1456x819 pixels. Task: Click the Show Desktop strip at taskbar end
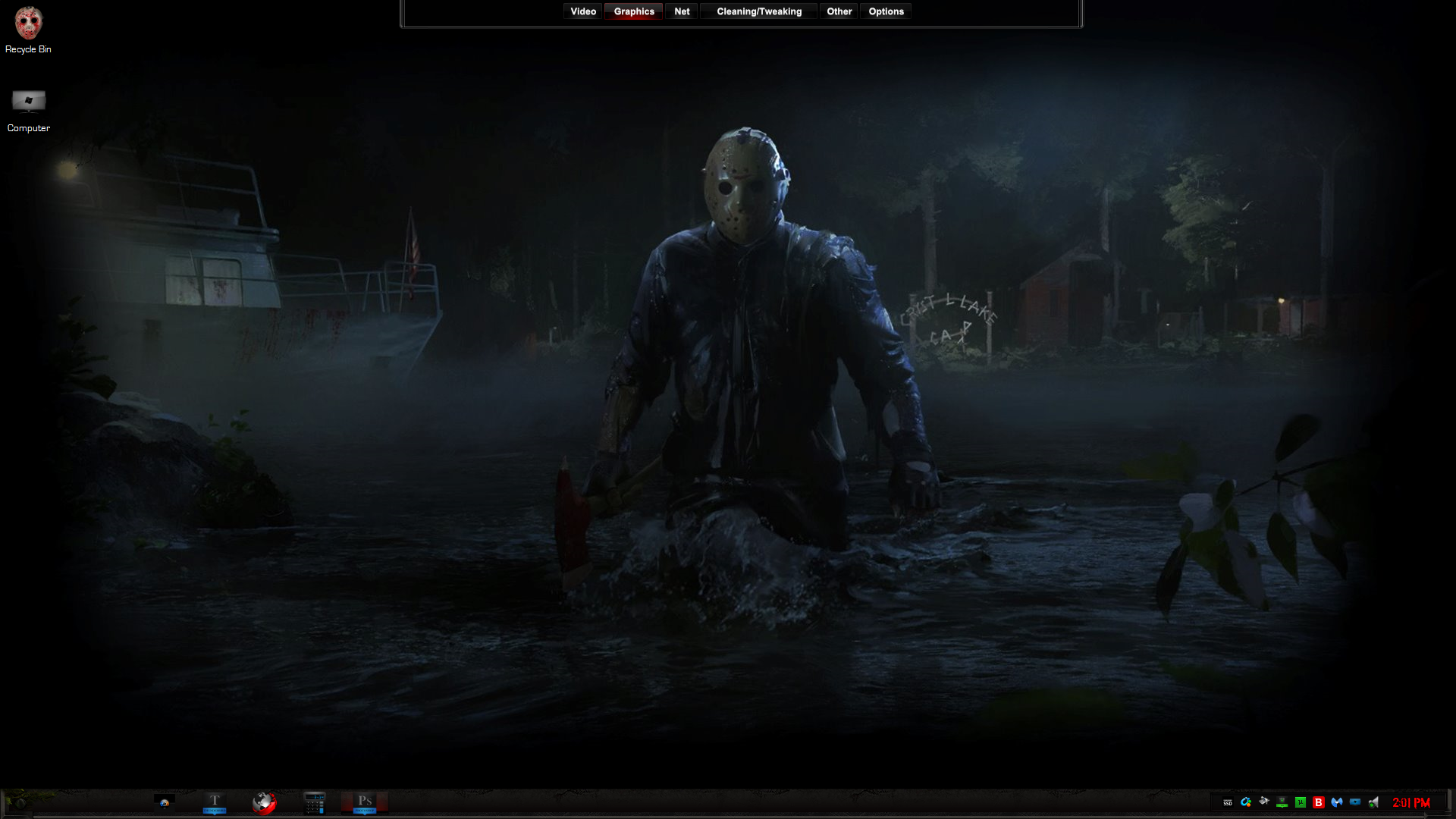pyautogui.click(x=1450, y=802)
